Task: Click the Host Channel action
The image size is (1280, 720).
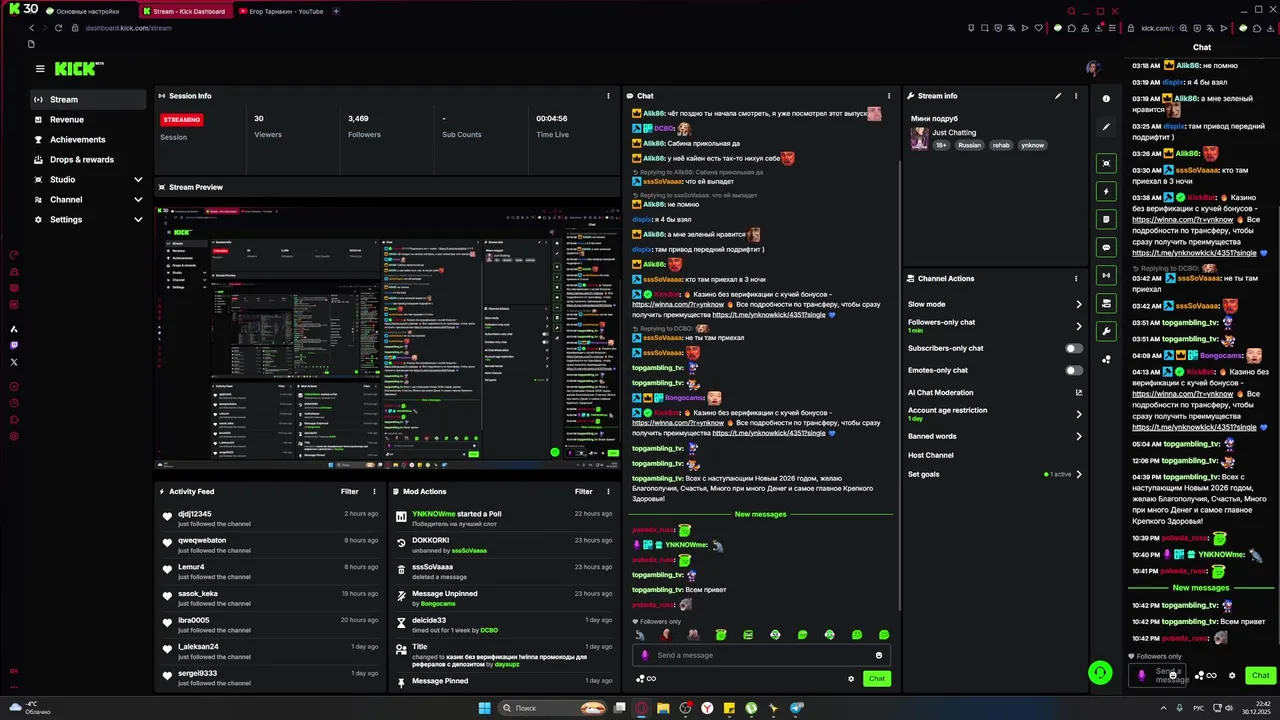Action: pyautogui.click(x=930, y=455)
